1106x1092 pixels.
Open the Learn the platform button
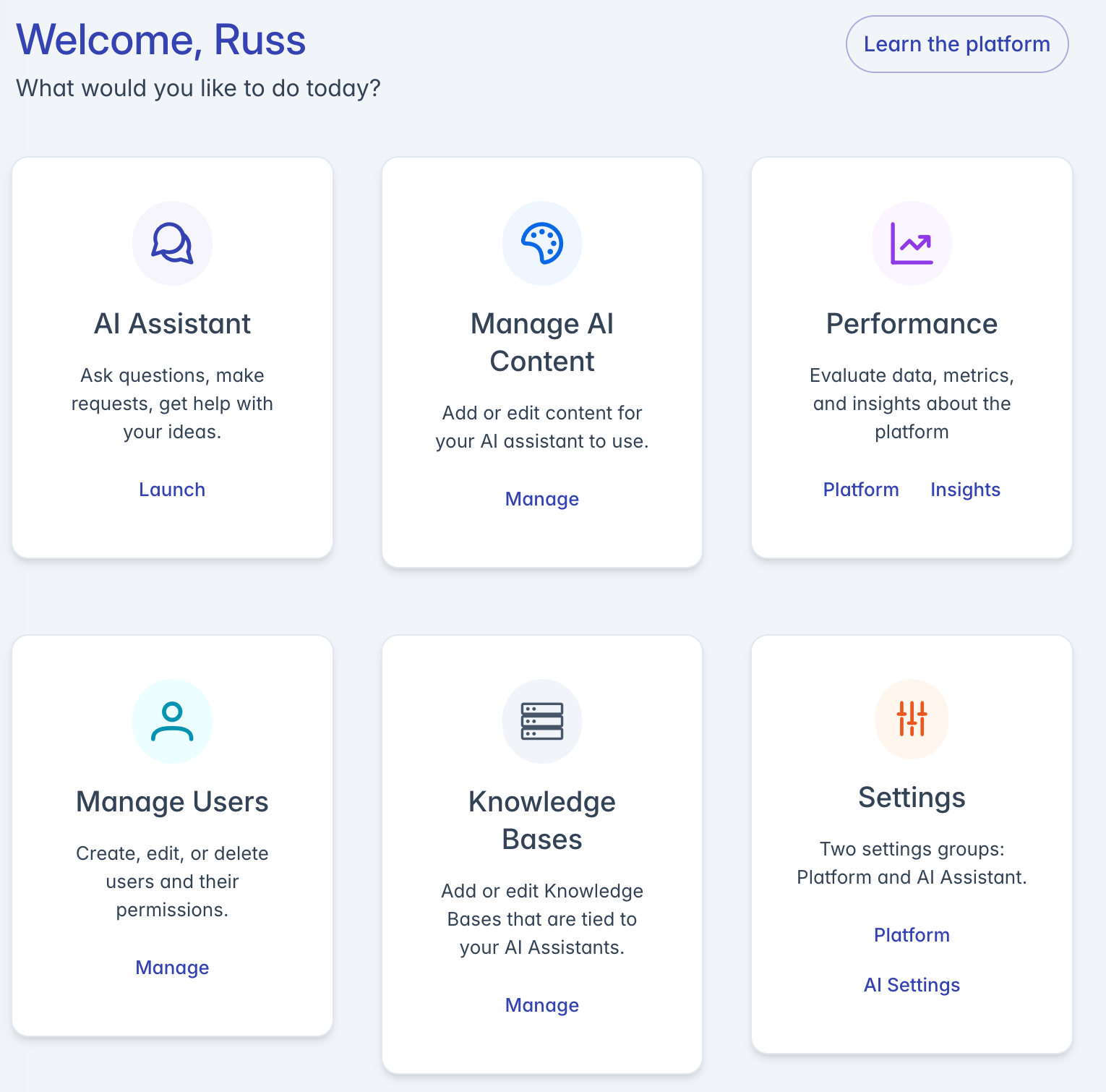[957, 44]
